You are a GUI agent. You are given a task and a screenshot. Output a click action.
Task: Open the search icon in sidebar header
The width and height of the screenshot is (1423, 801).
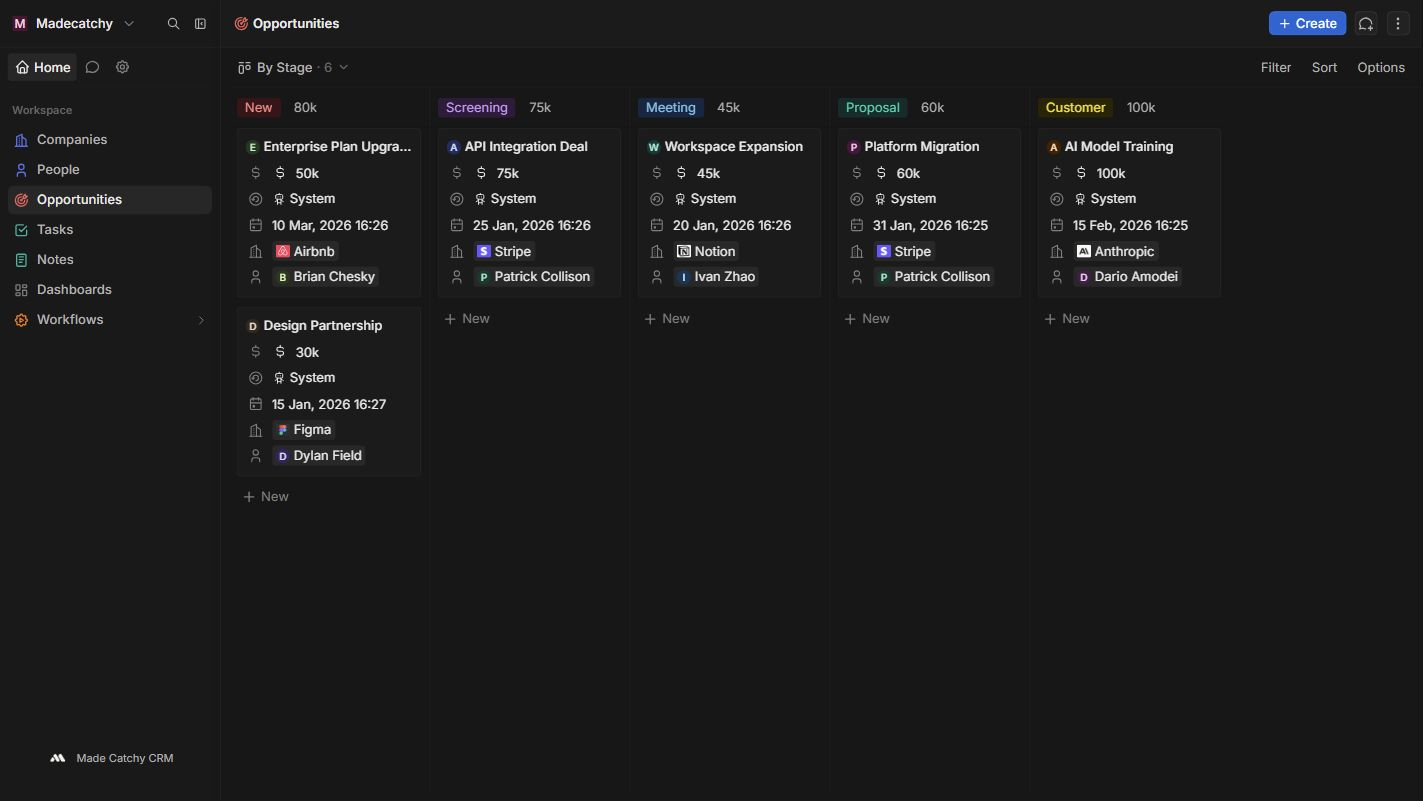(173, 23)
